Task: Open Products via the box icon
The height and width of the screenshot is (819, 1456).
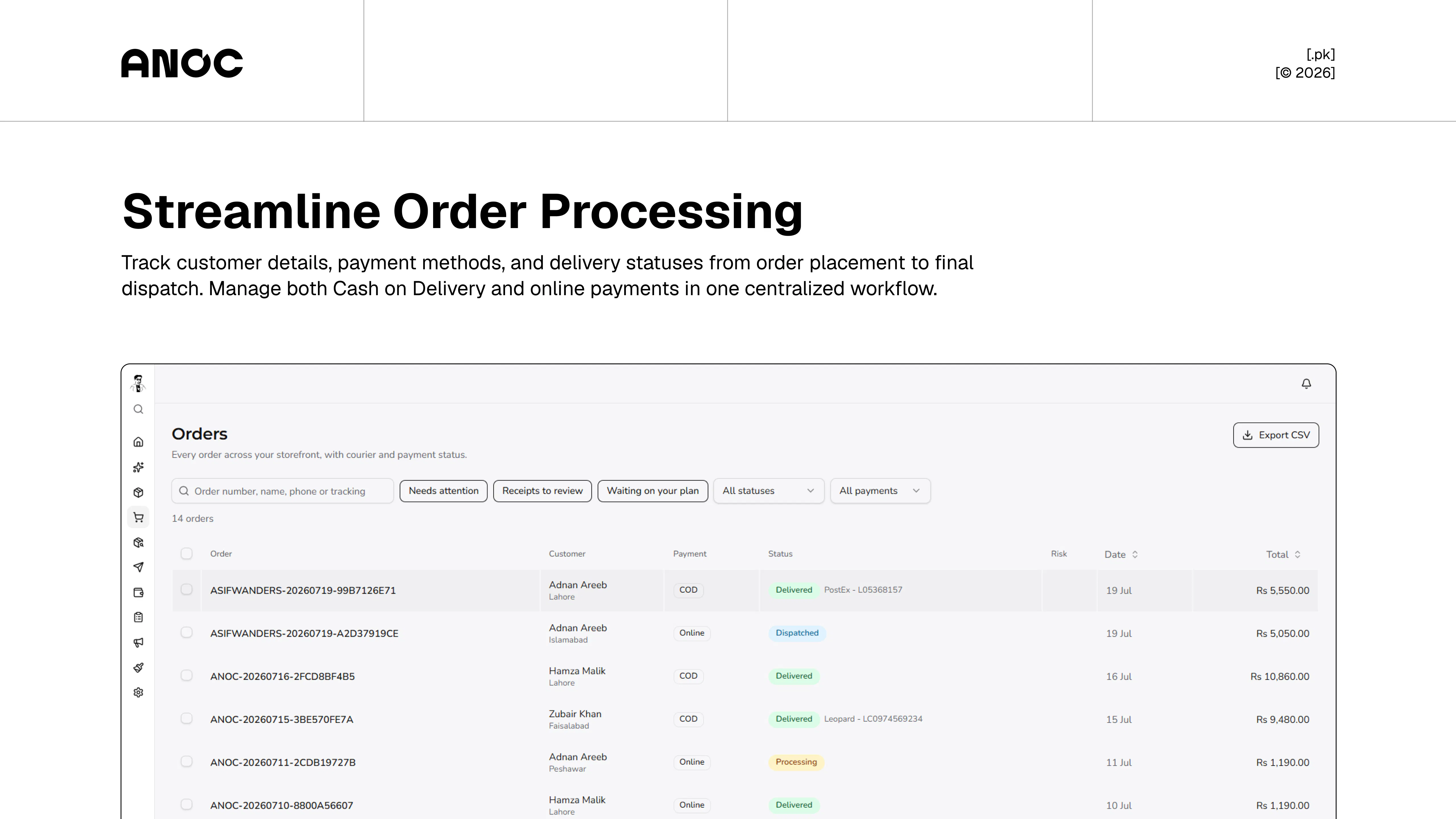Action: pos(138,492)
